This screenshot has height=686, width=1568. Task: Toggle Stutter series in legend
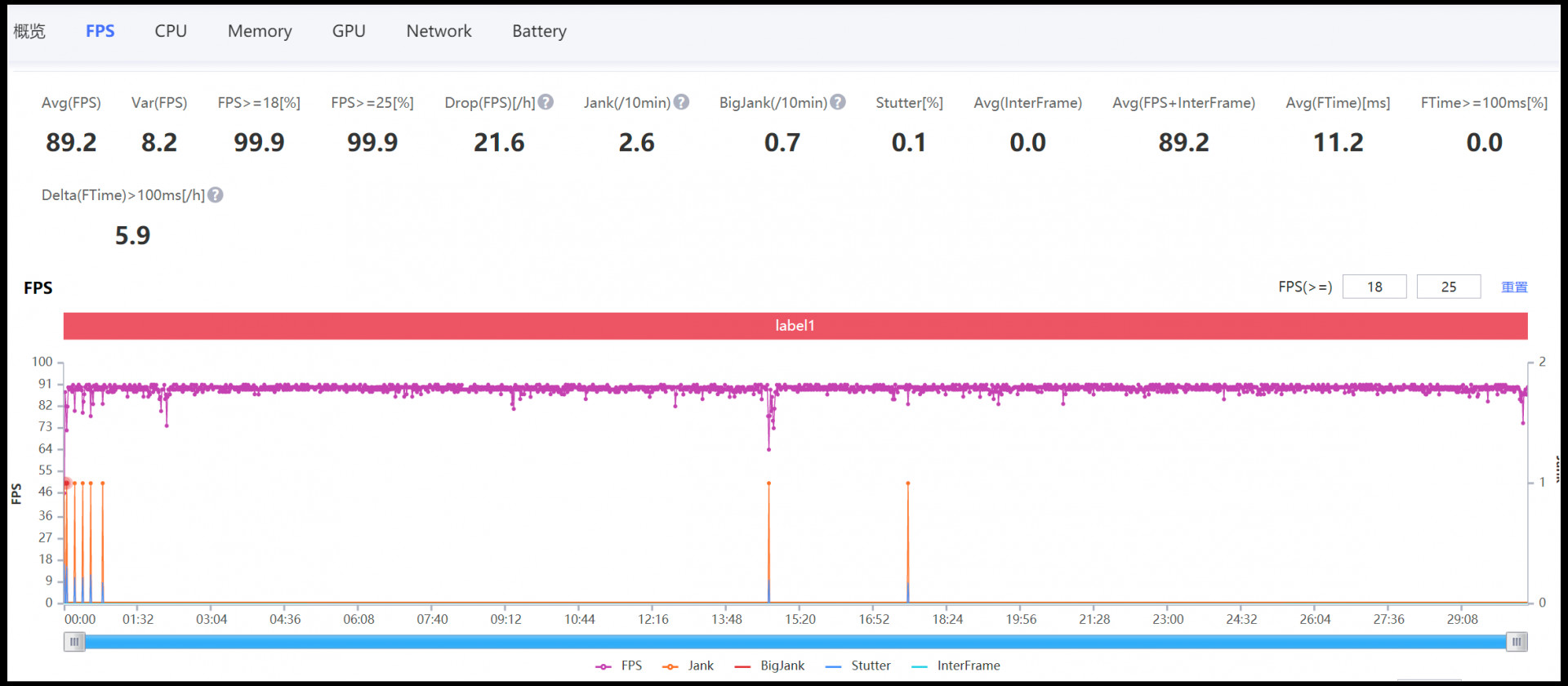tap(857, 666)
